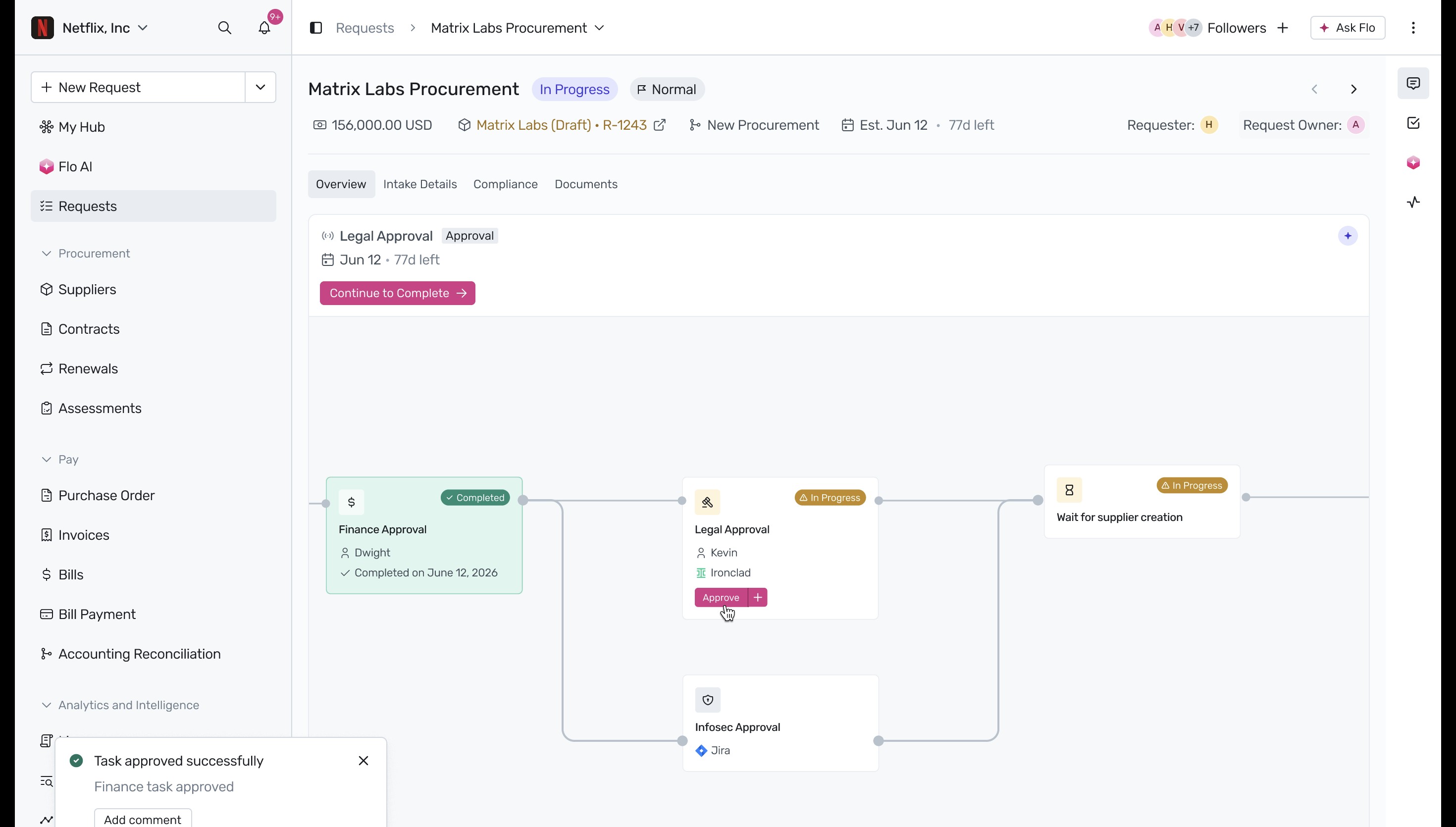Click the Jira diamond icon
The width and height of the screenshot is (1456, 827).
701,751
